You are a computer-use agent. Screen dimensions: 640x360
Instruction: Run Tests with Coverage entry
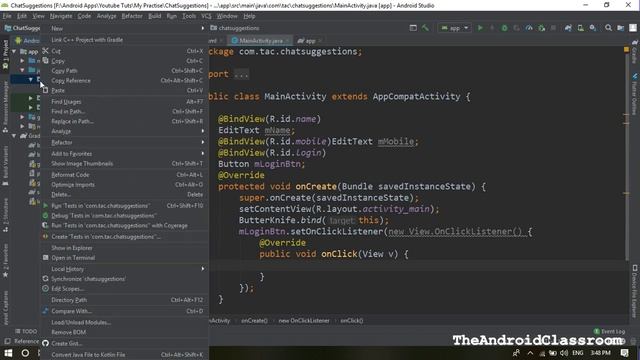[124, 225]
